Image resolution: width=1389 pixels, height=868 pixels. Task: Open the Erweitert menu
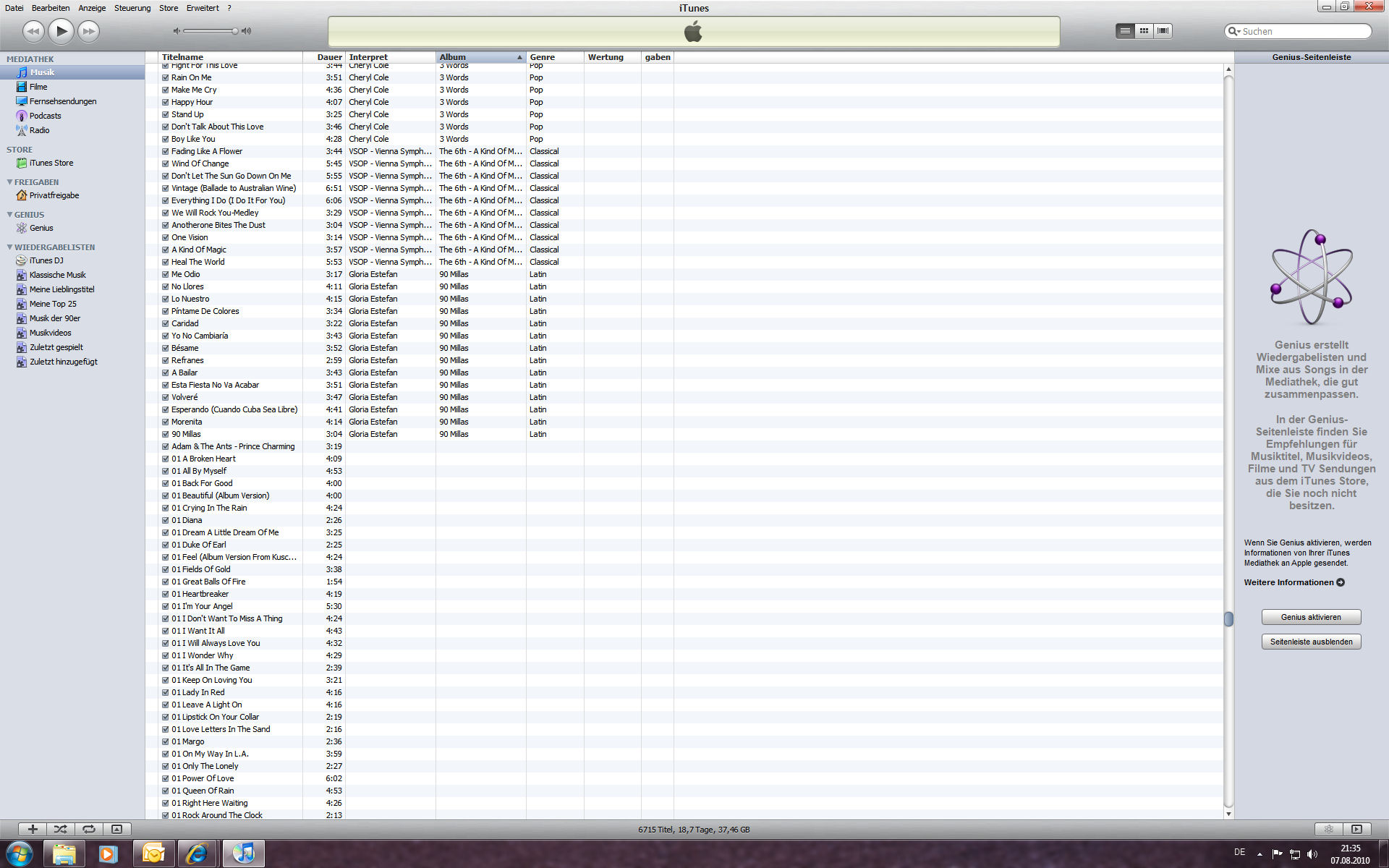click(x=203, y=8)
